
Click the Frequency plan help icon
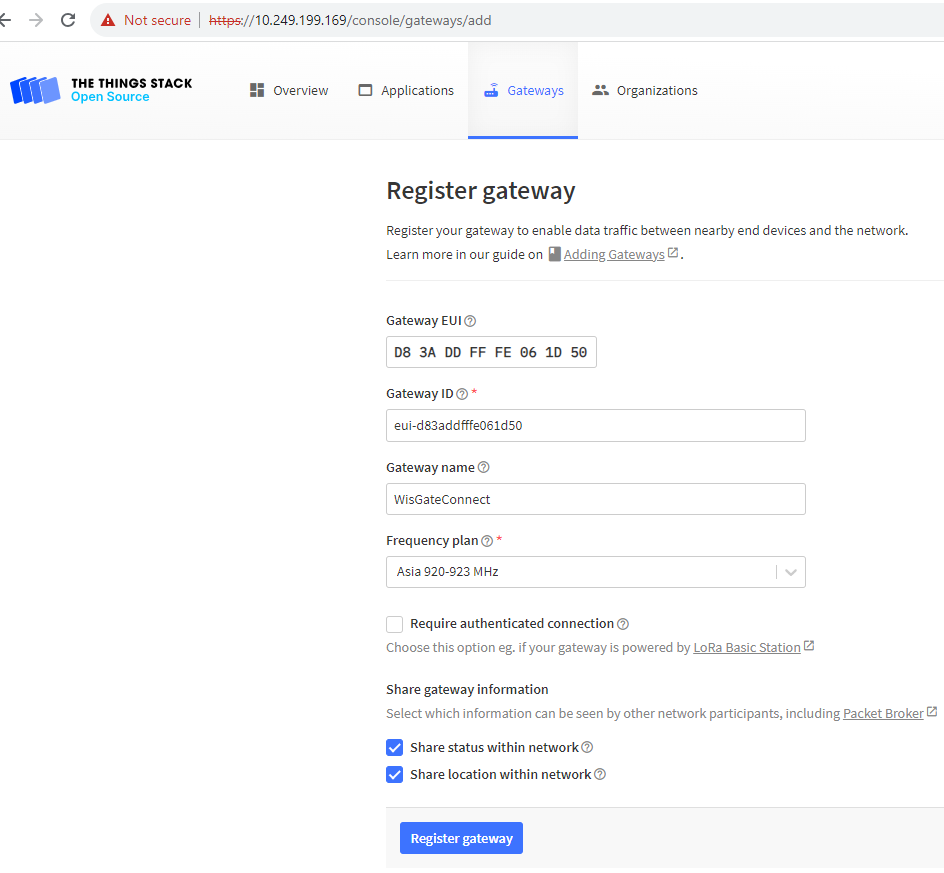[x=487, y=541]
